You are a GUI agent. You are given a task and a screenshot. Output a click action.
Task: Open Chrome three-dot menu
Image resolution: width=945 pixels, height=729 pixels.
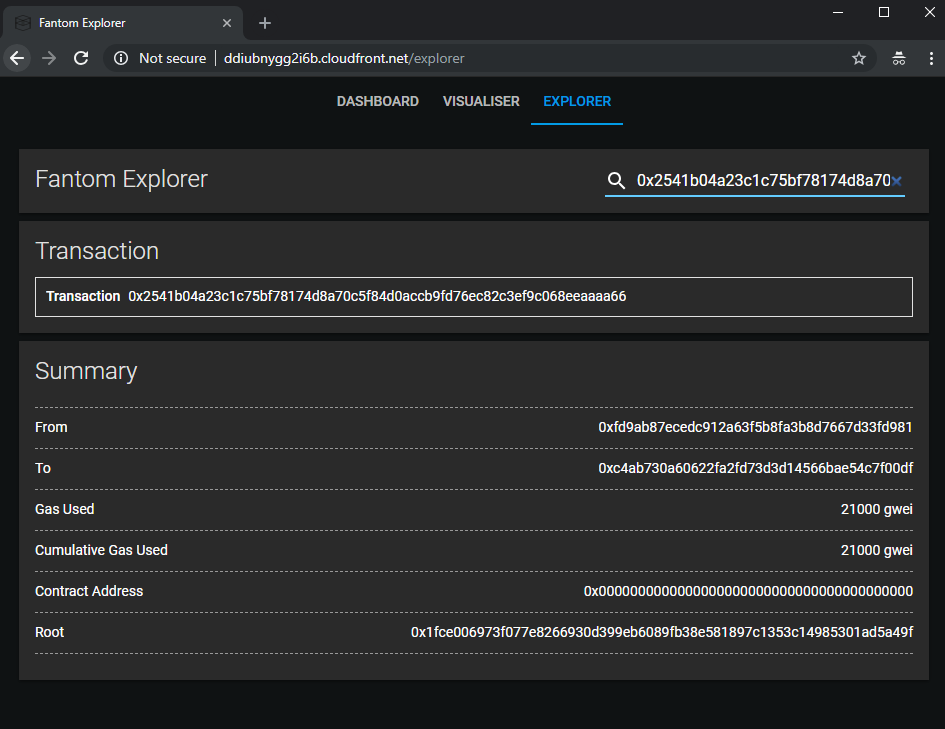(931, 58)
